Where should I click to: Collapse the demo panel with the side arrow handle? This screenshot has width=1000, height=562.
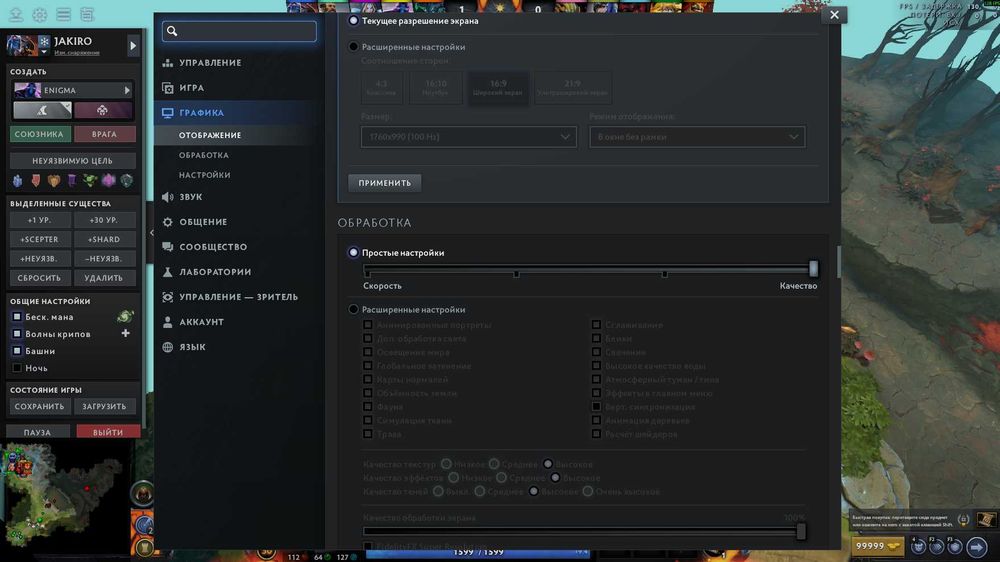[x=151, y=233]
